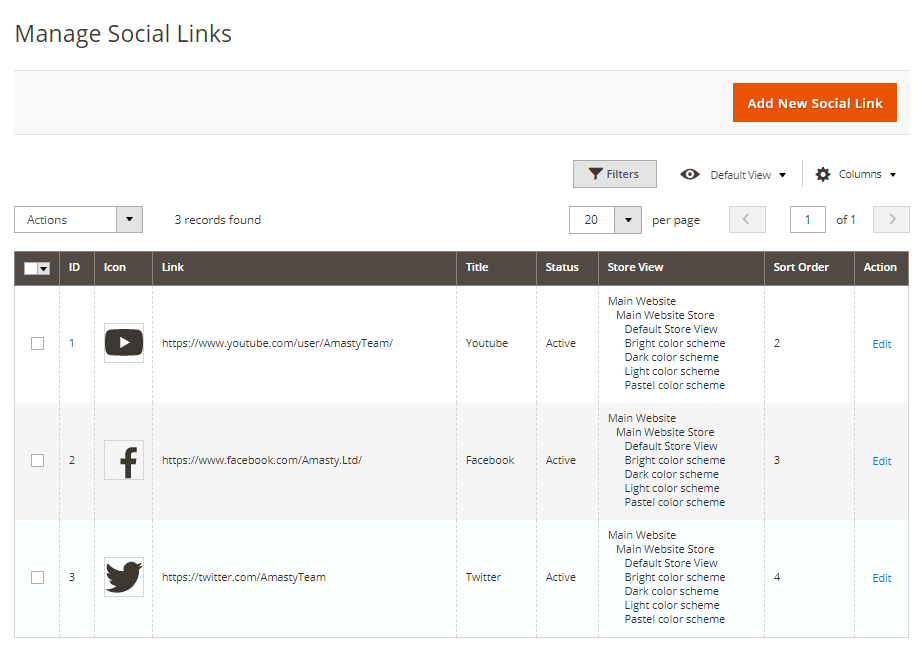Open the Filters funnel button
Viewport: 924px width, 652px height.
(614, 174)
